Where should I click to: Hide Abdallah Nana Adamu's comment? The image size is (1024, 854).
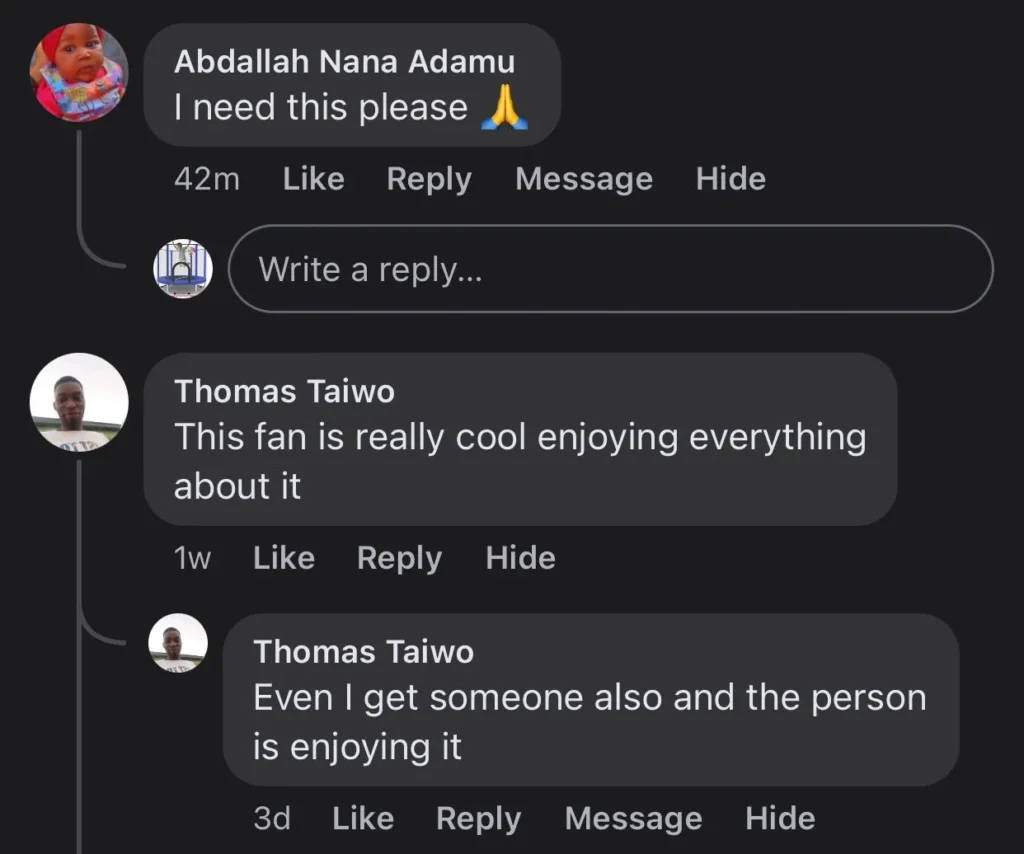pyautogui.click(x=731, y=179)
